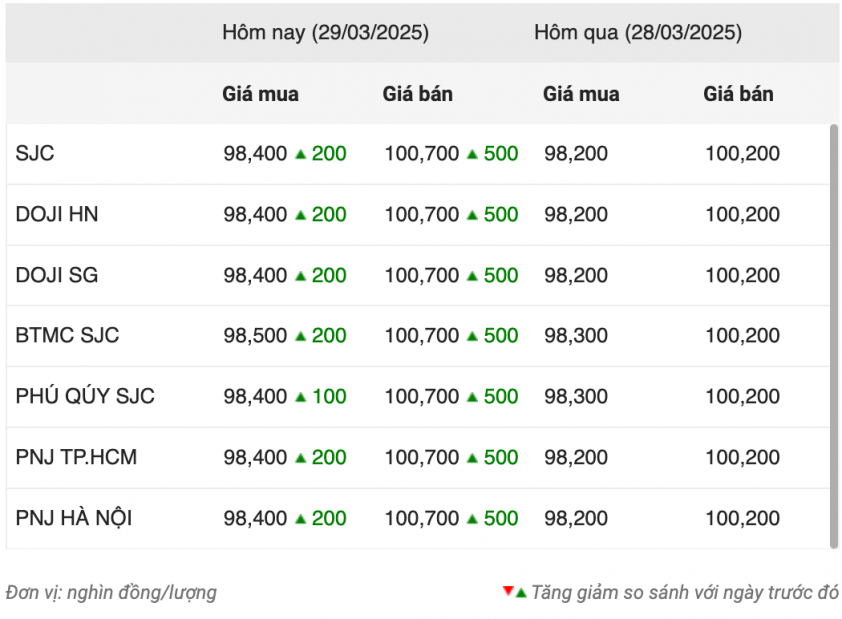
Task: Click SJC sell change value 500
Action: point(501,154)
